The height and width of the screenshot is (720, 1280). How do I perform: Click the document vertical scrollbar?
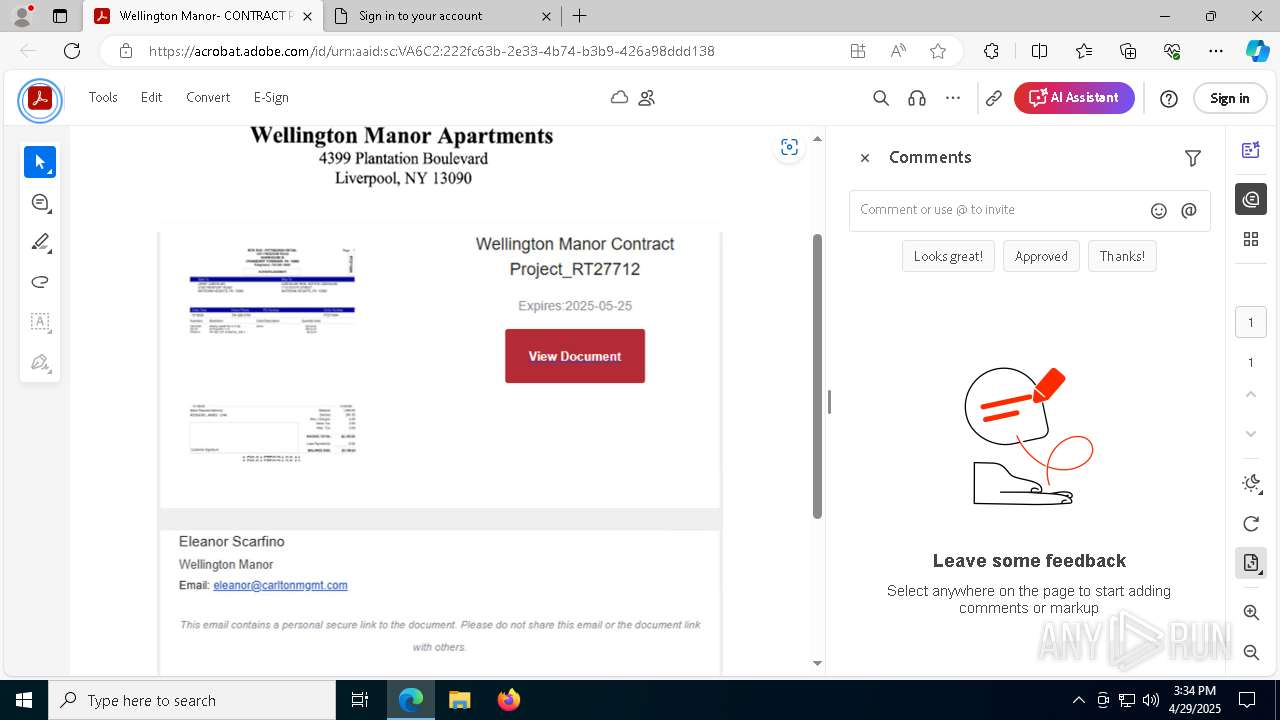817,376
